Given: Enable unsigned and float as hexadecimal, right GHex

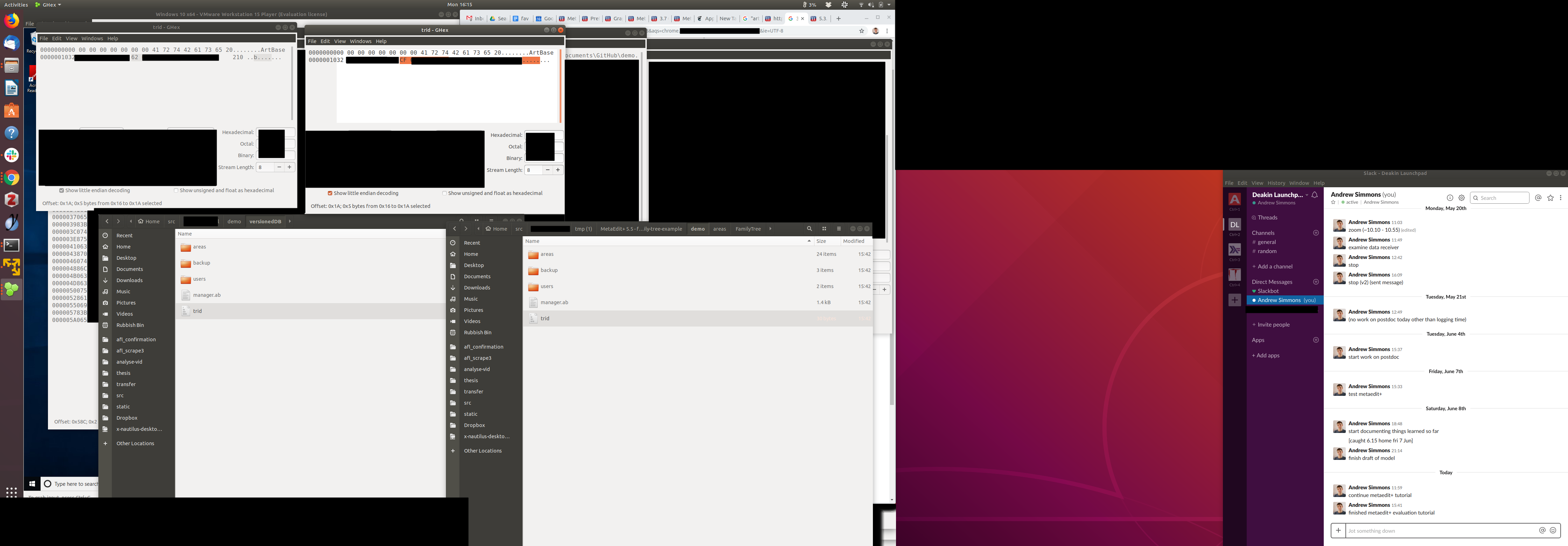Looking at the screenshot, I should click(x=444, y=193).
